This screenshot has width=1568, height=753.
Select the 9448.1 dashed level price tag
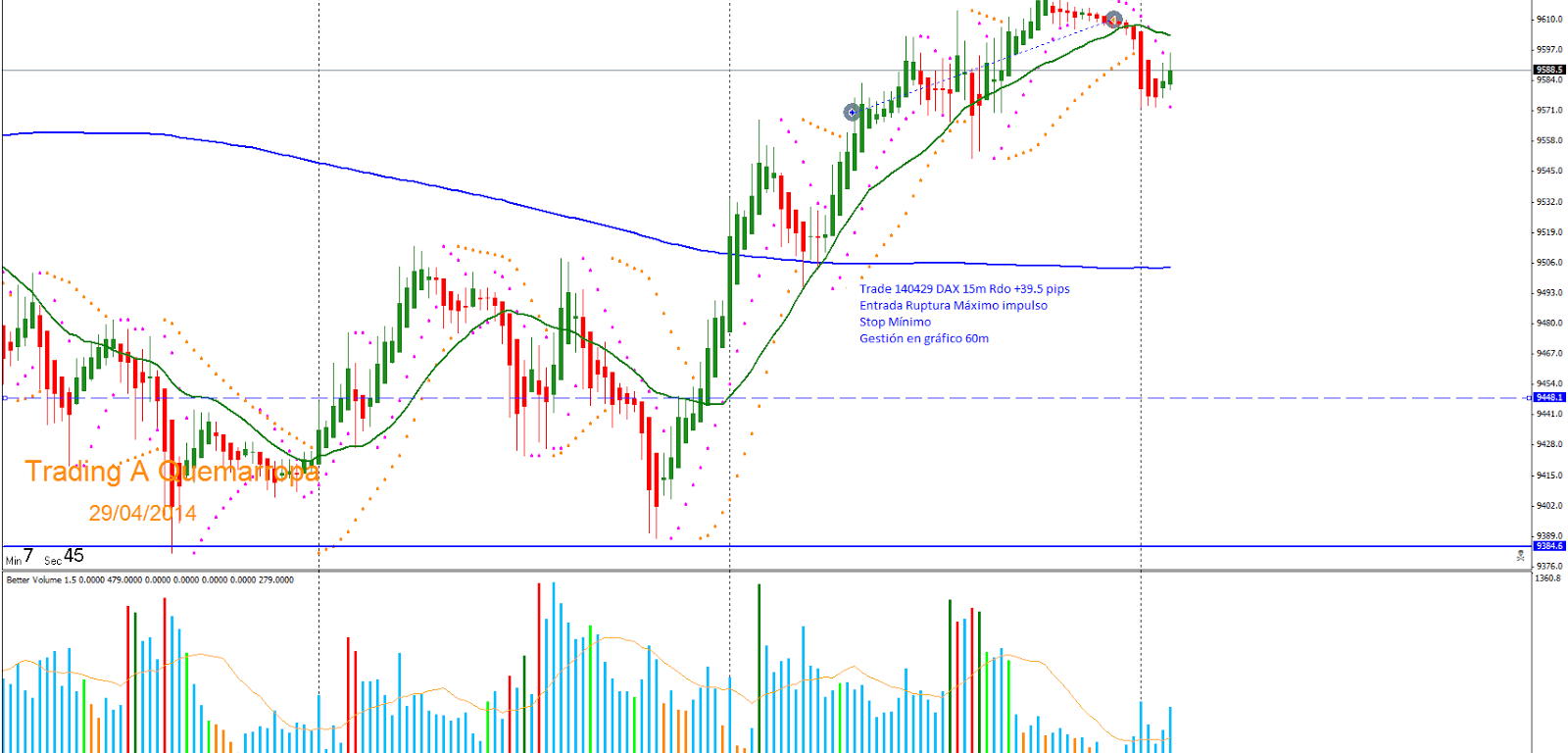1548,397
